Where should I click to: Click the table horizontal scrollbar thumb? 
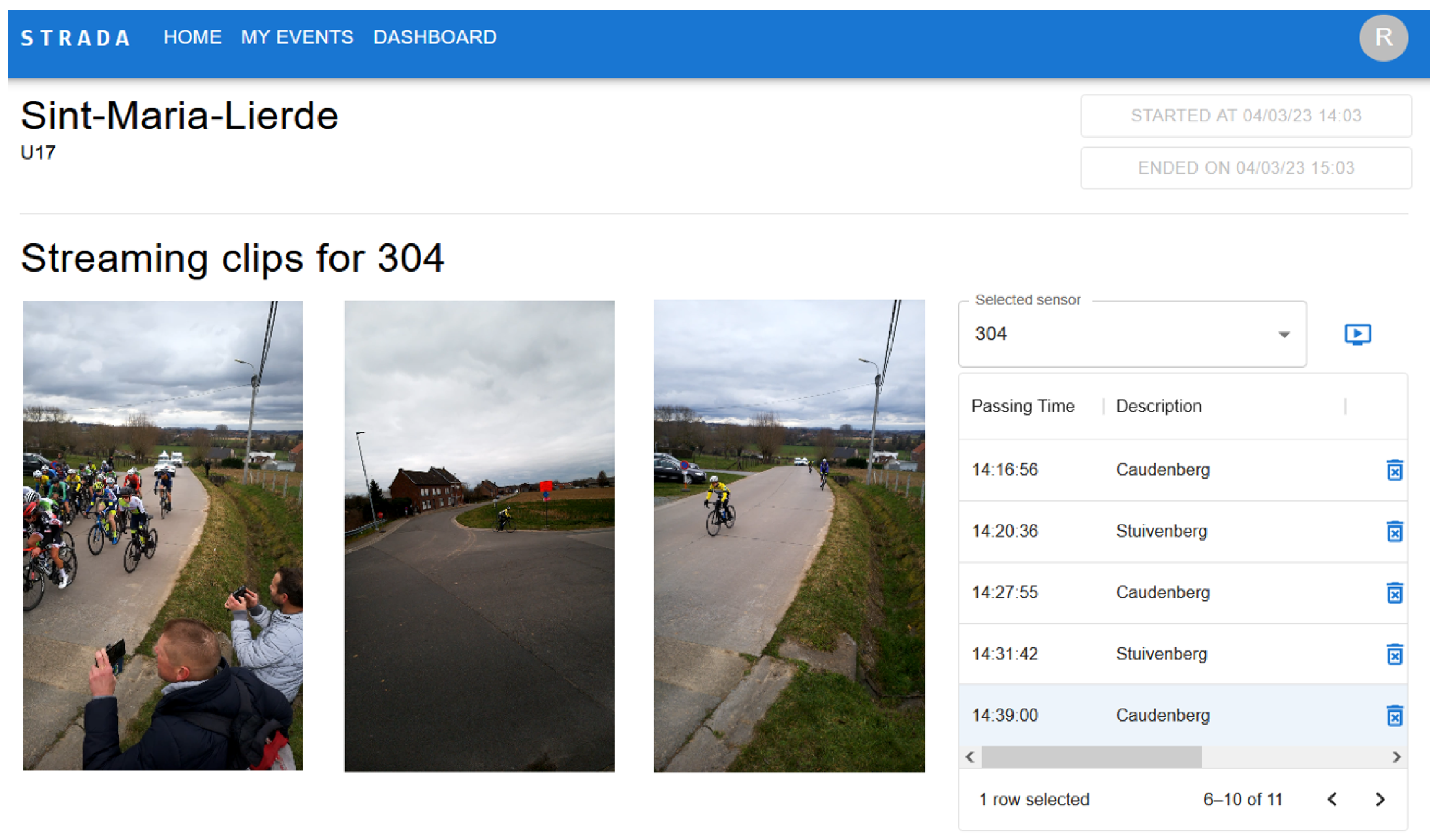1091,757
